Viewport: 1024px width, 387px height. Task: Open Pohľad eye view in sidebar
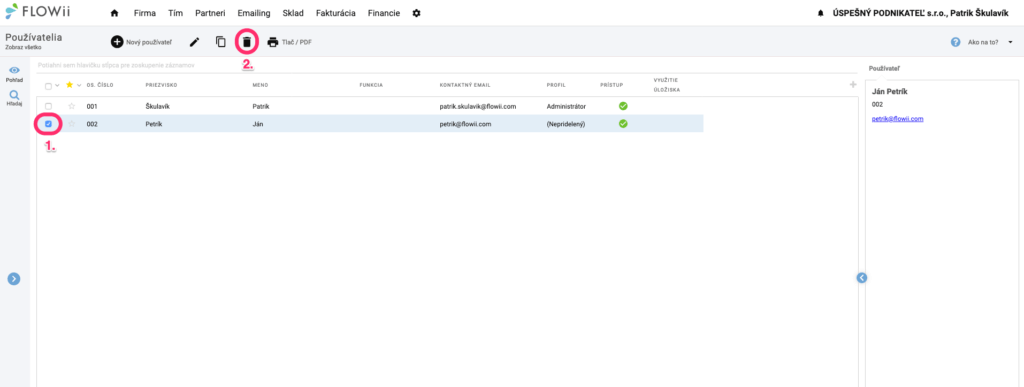pyautogui.click(x=14, y=74)
